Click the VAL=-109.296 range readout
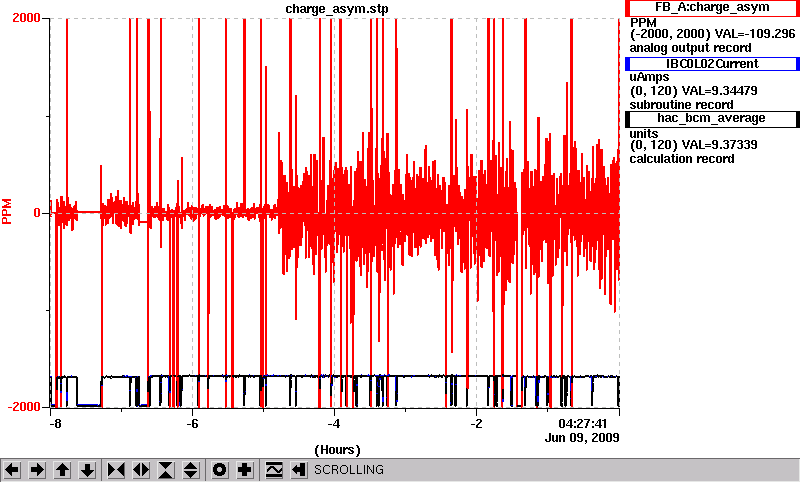800x482 pixels. tap(755, 34)
